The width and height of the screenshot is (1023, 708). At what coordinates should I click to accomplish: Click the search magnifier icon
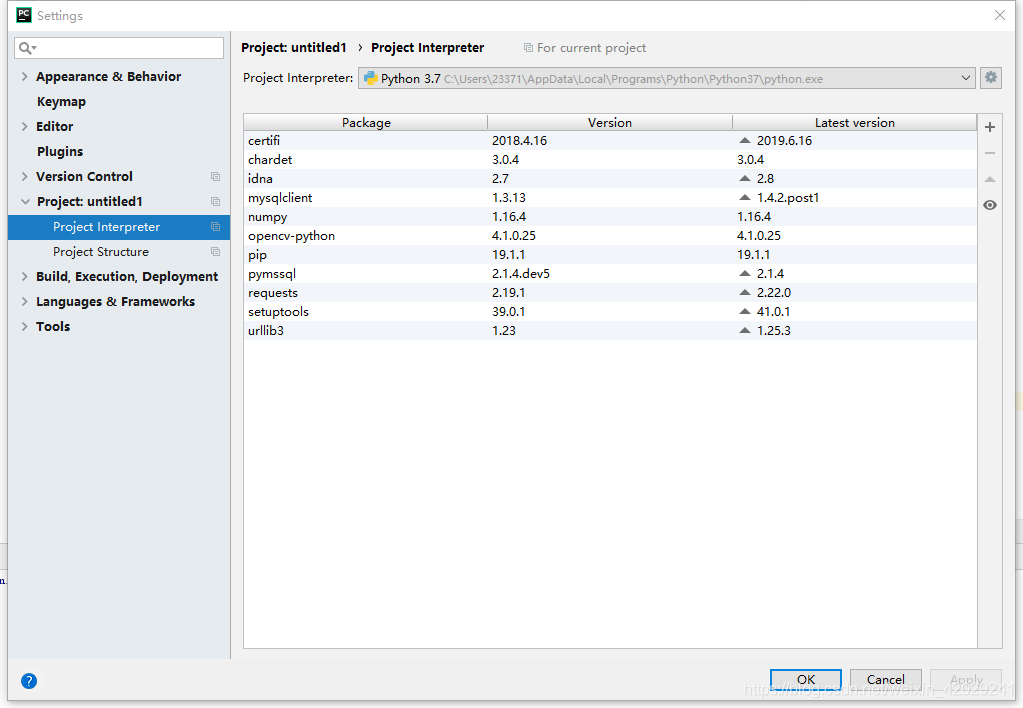[x=27, y=48]
